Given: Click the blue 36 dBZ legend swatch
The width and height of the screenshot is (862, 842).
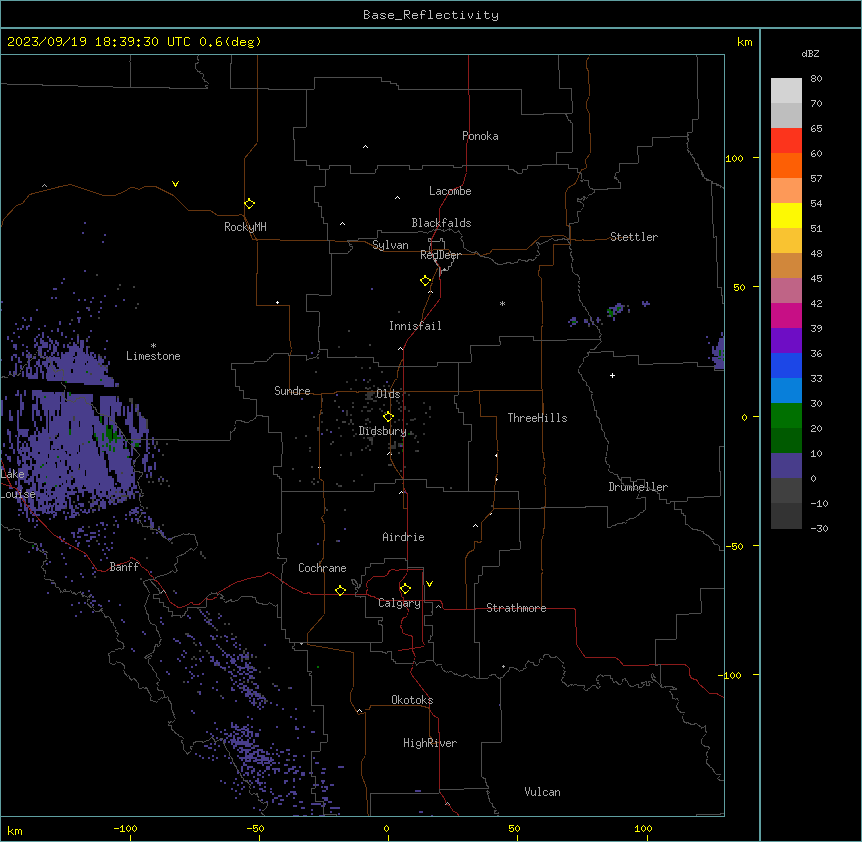Looking at the screenshot, I should [x=786, y=365].
